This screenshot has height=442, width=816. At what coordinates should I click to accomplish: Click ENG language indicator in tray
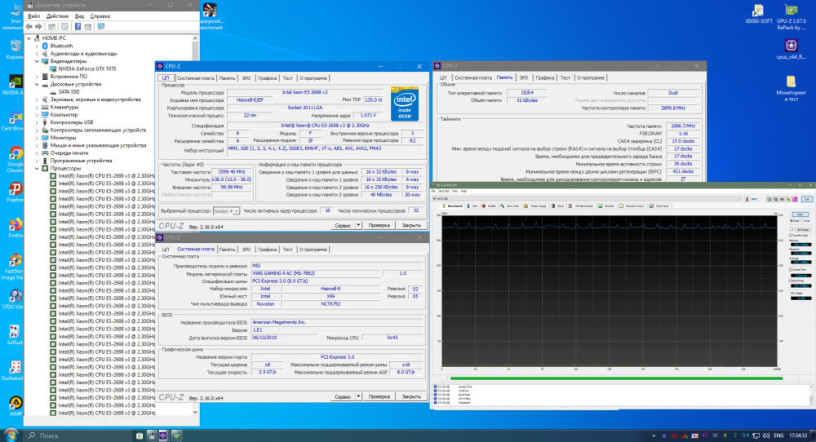(x=779, y=435)
